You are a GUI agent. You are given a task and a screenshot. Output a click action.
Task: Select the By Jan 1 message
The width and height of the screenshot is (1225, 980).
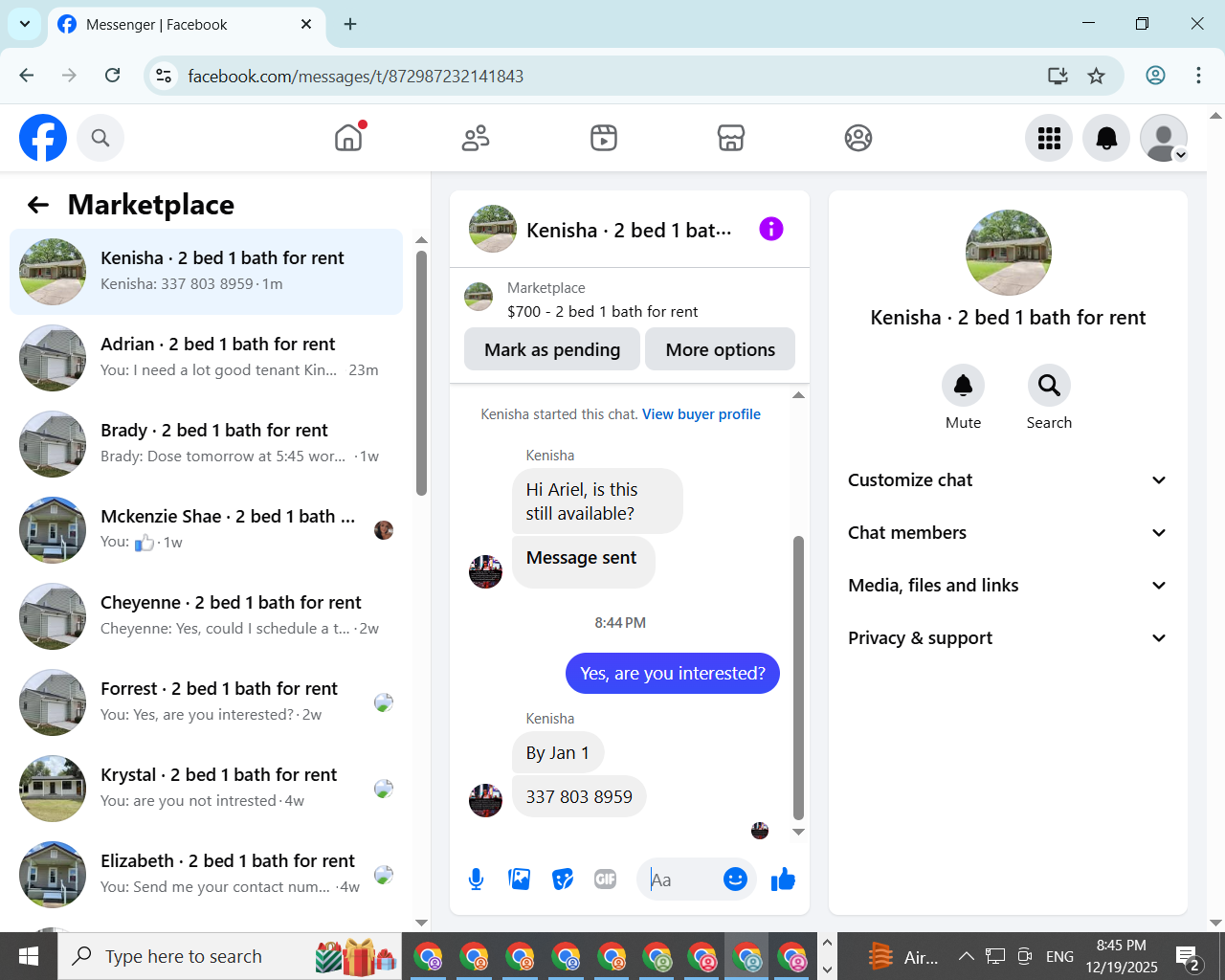point(558,753)
